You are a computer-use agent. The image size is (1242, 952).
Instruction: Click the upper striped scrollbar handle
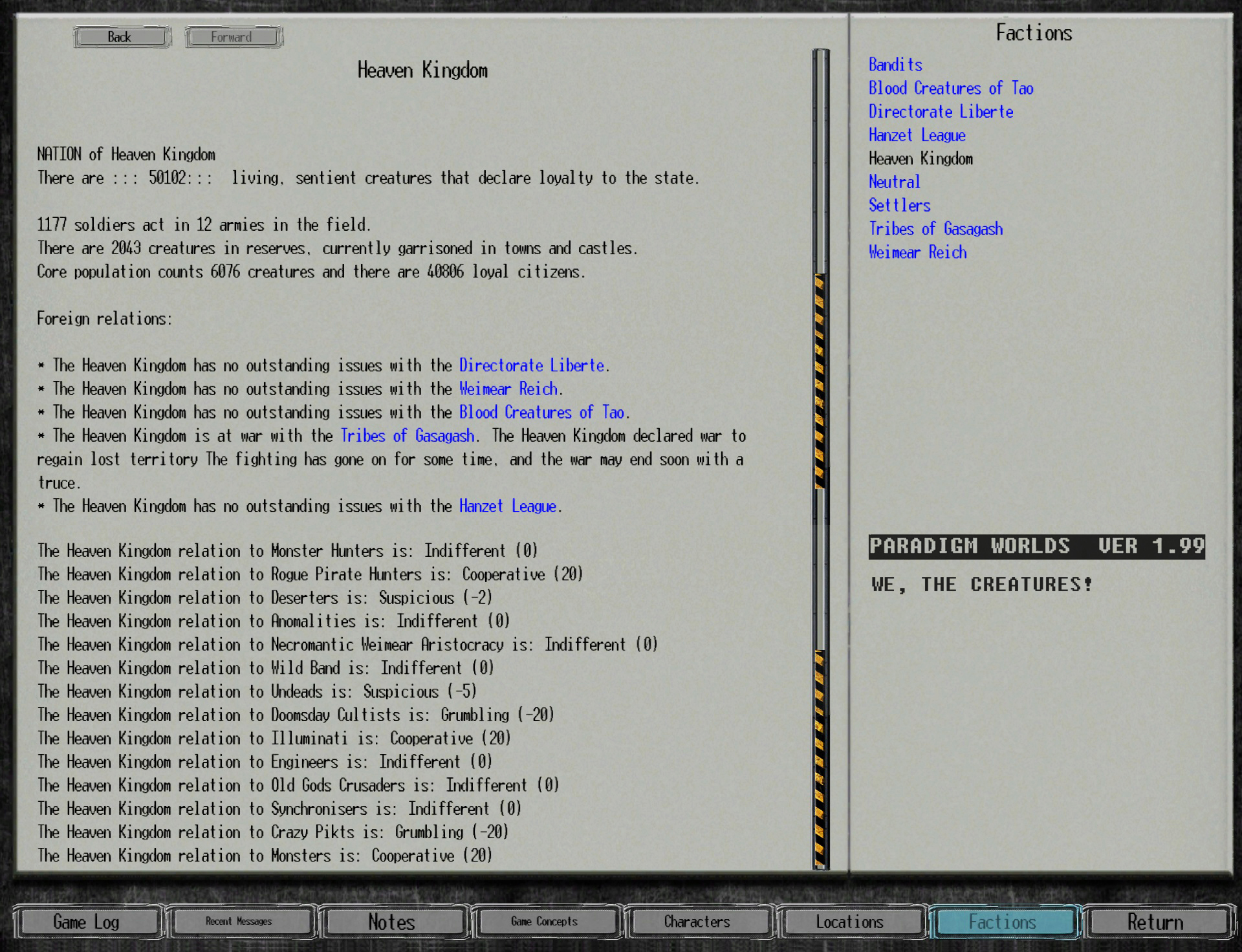(820, 381)
